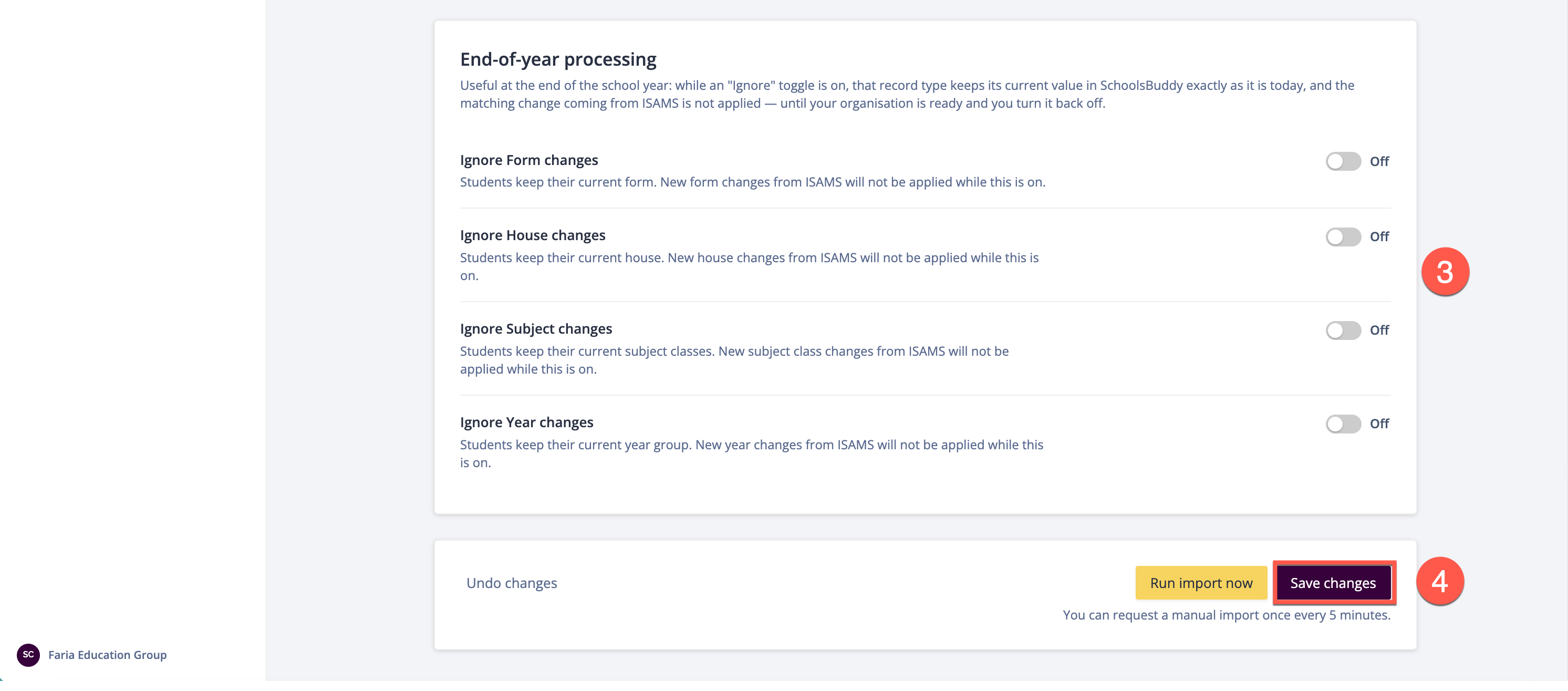Switch on Ignore Year changes toggle
The image size is (1568, 691).
coord(1343,424)
